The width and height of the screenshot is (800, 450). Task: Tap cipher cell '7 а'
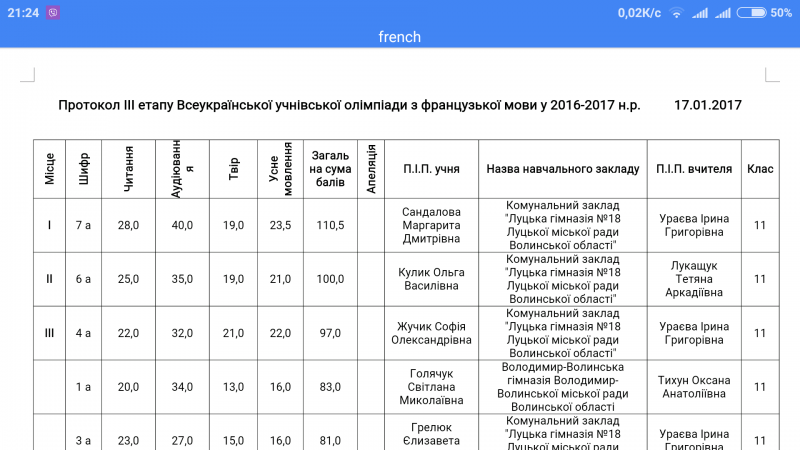pos(83,225)
